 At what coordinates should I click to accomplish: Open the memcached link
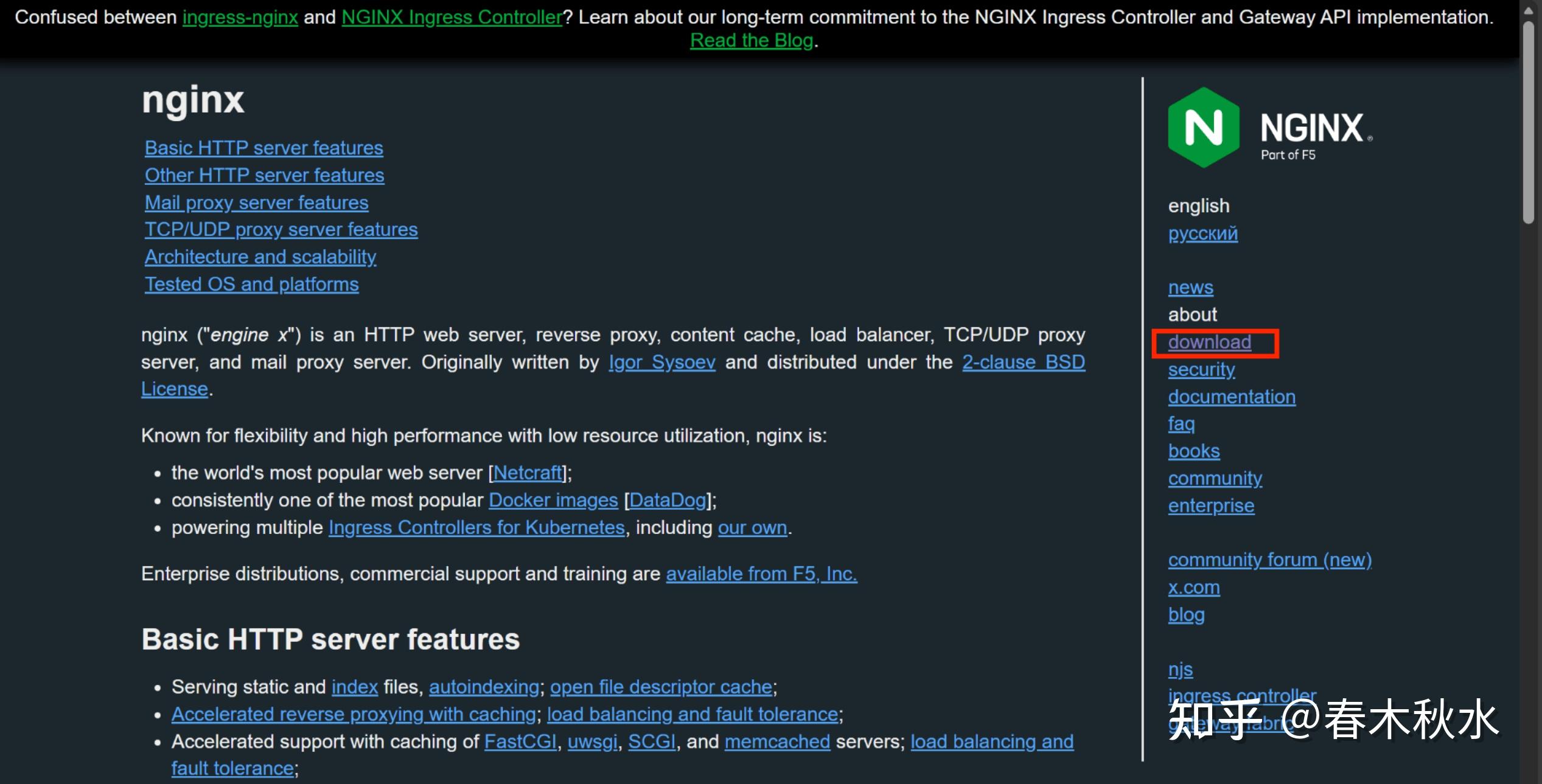777,741
